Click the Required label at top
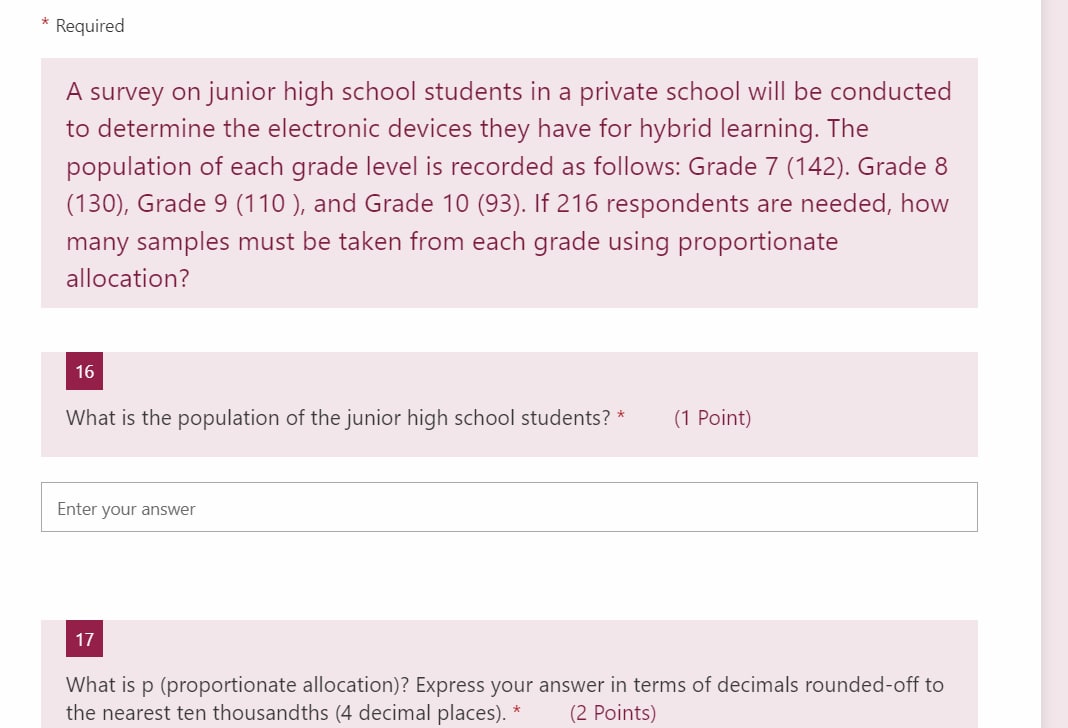This screenshot has width=1068, height=728. [90, 26]
